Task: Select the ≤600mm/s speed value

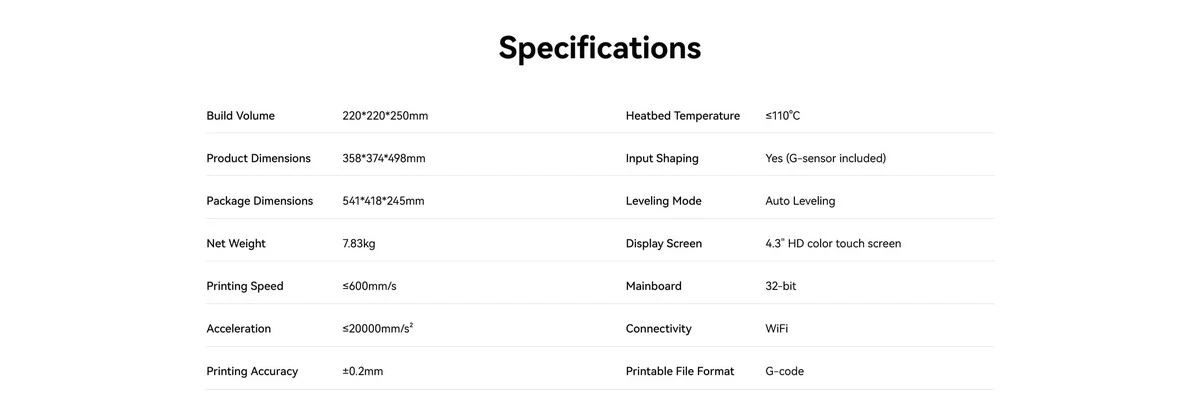Action: 369,286
